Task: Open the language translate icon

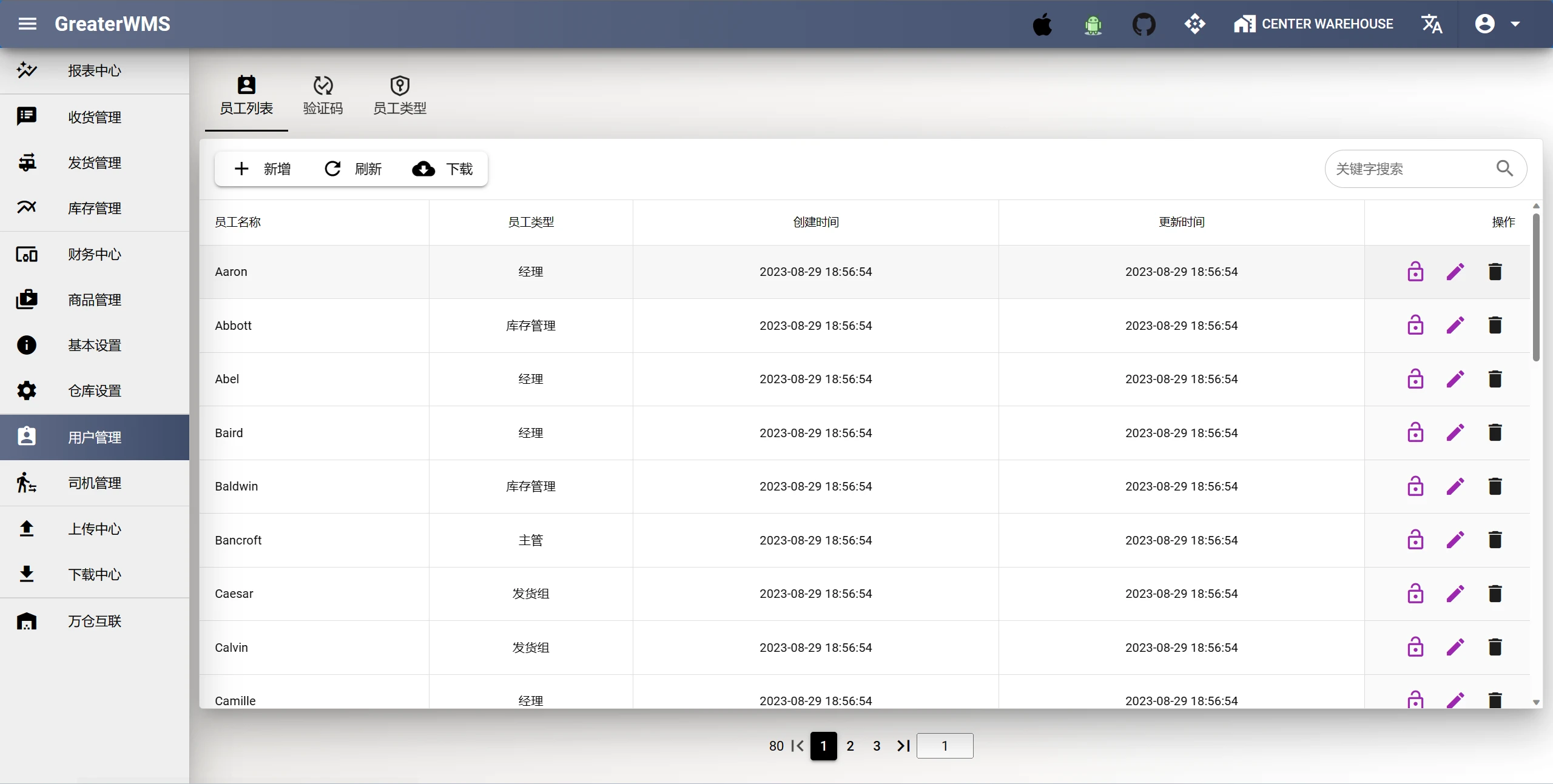Action: (x=1432, y=24)
